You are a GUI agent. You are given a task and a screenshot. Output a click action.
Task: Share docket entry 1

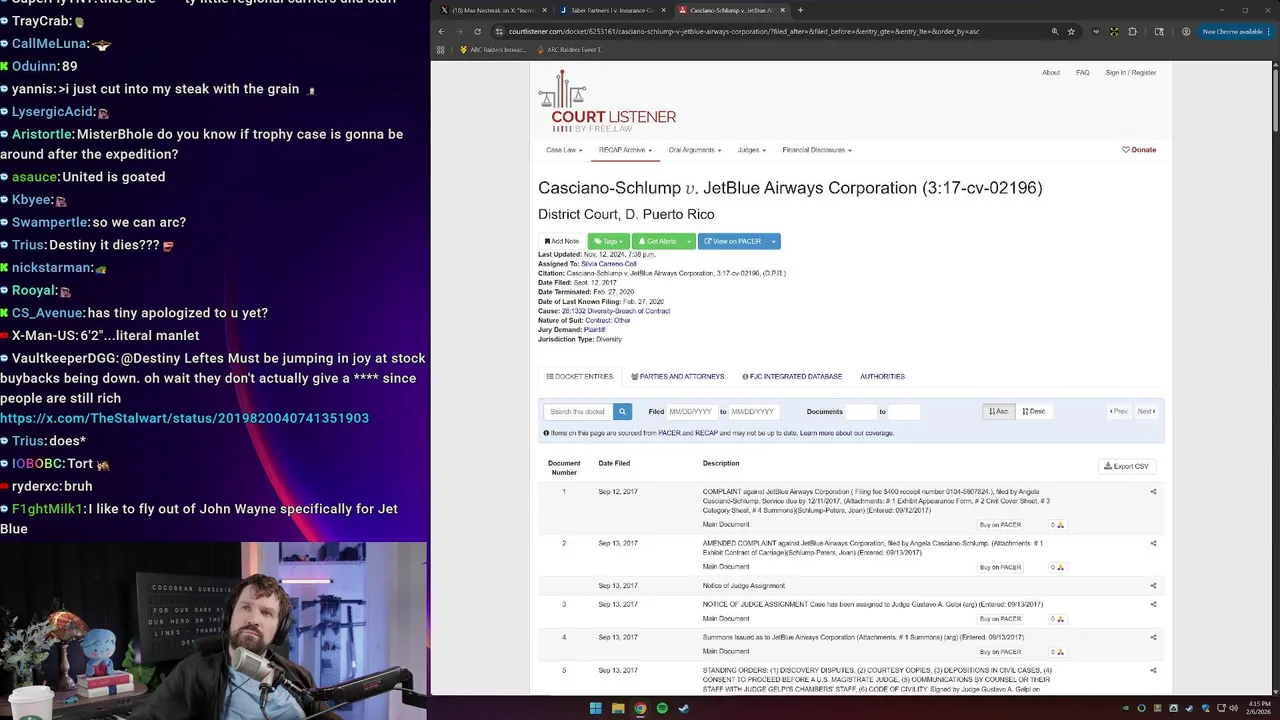(x=1153, y=492)
